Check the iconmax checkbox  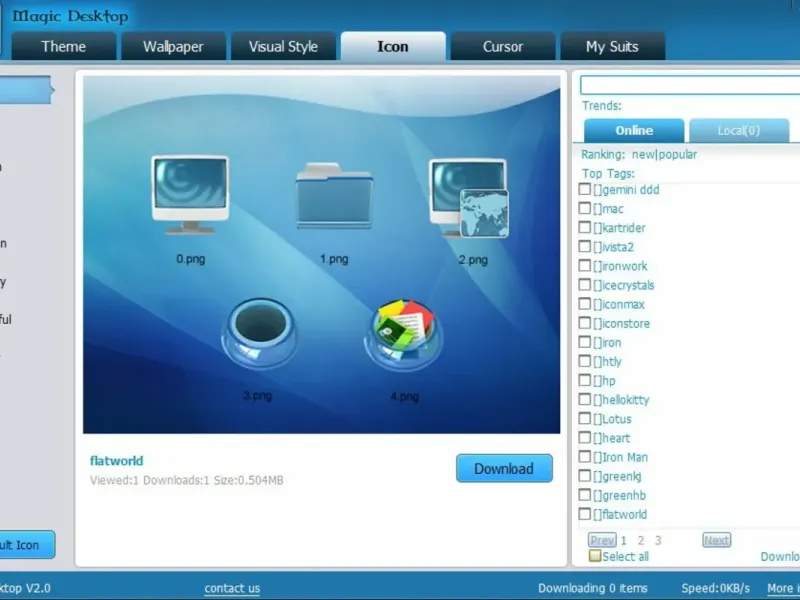[585, 304]
